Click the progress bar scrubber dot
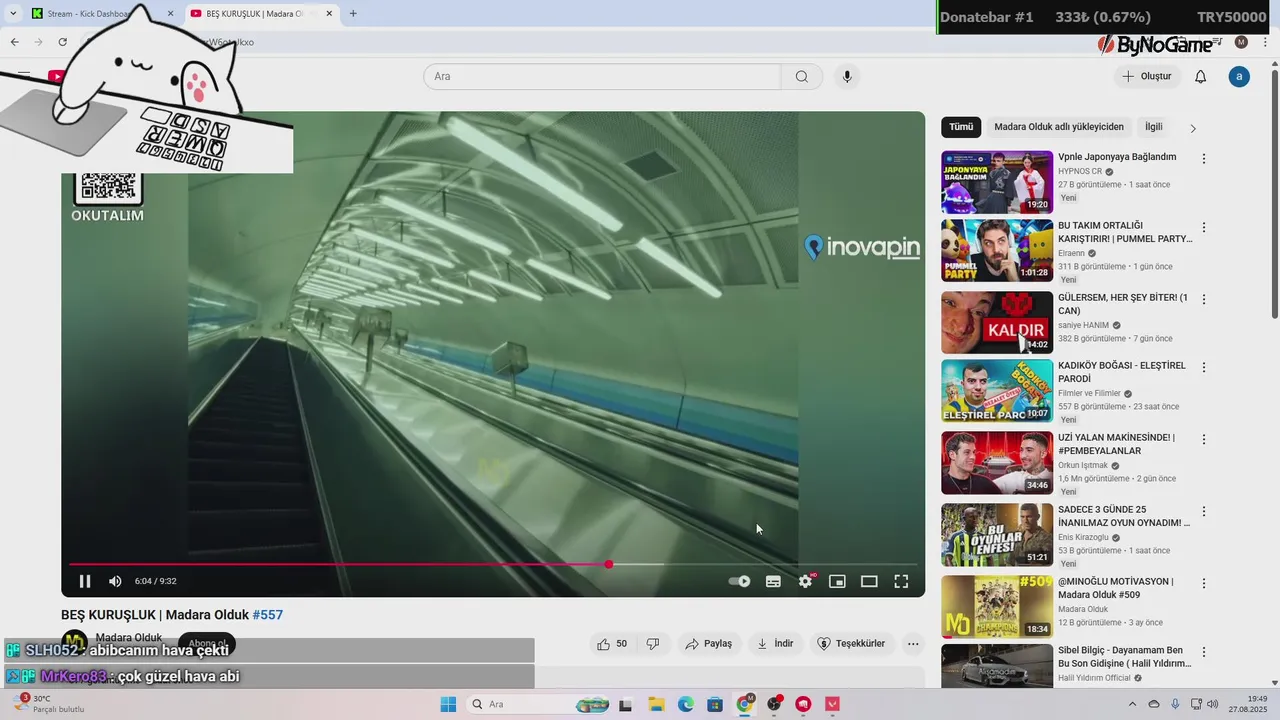Screen dimensions: 1280x720 [608, 564]
